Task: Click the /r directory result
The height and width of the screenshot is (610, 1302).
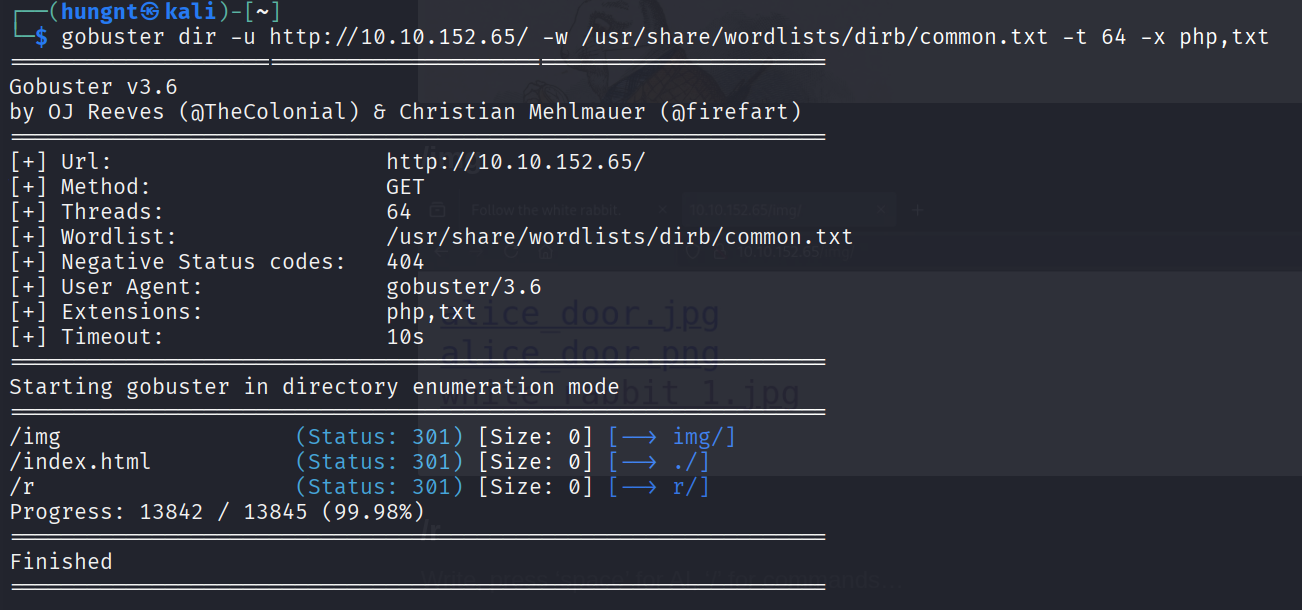Action: pyautogui.click(x=22, y=487)
